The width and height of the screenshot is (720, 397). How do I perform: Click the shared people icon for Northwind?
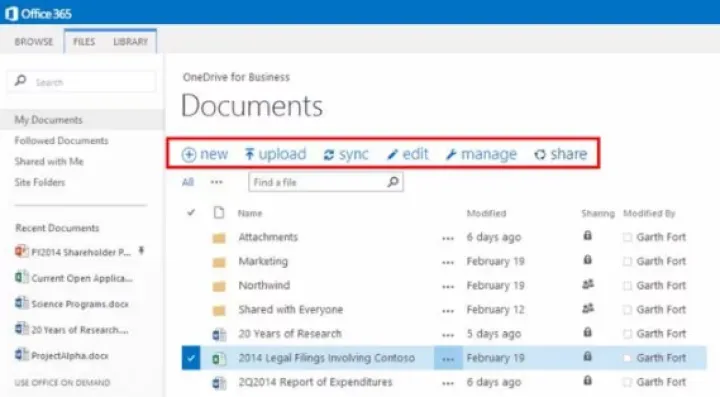pos(588,284)
